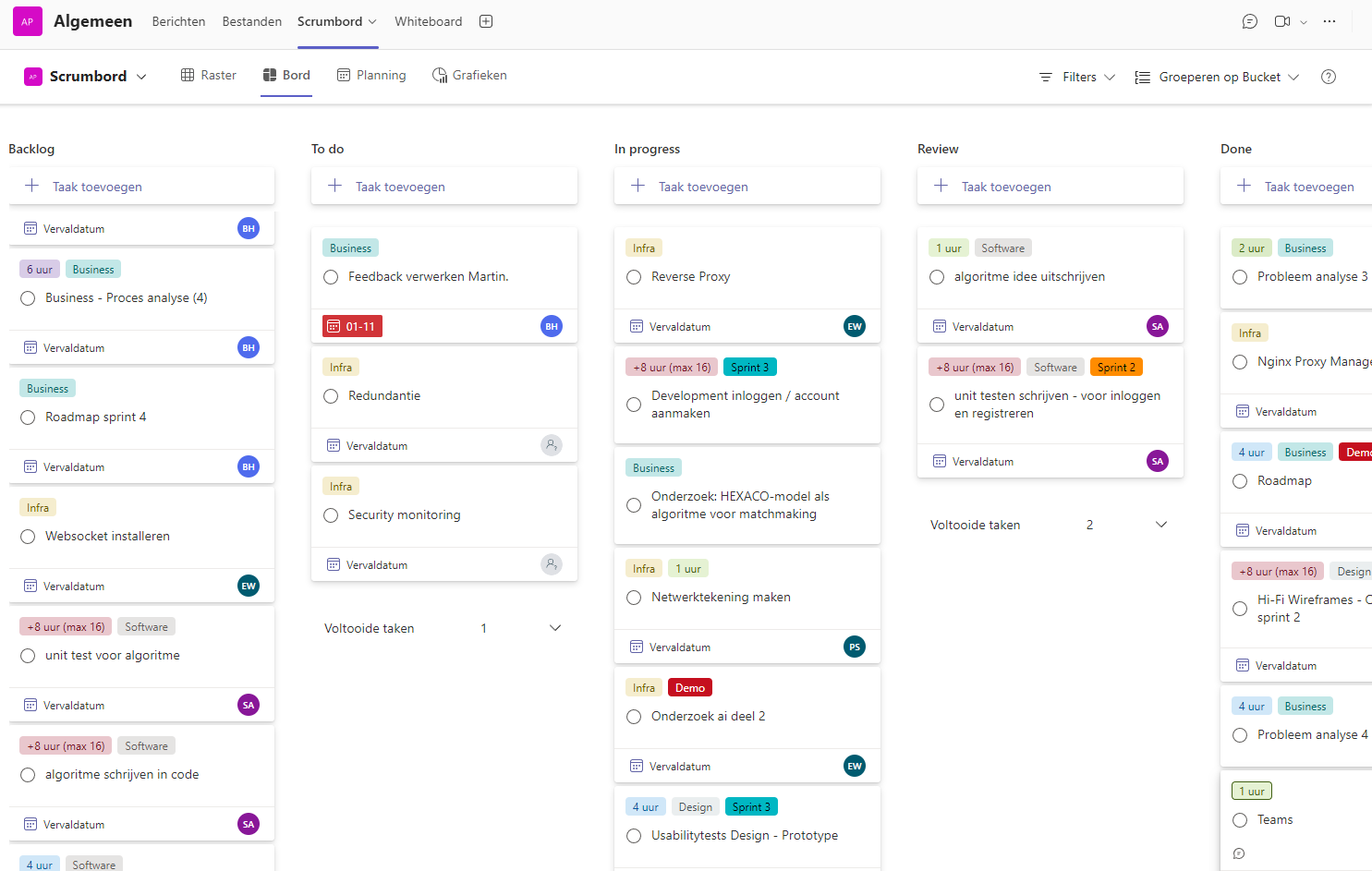Expand Voltooide taken in the Review column
This screenshot has height=871, width=1372.
tap(1161, 525)
